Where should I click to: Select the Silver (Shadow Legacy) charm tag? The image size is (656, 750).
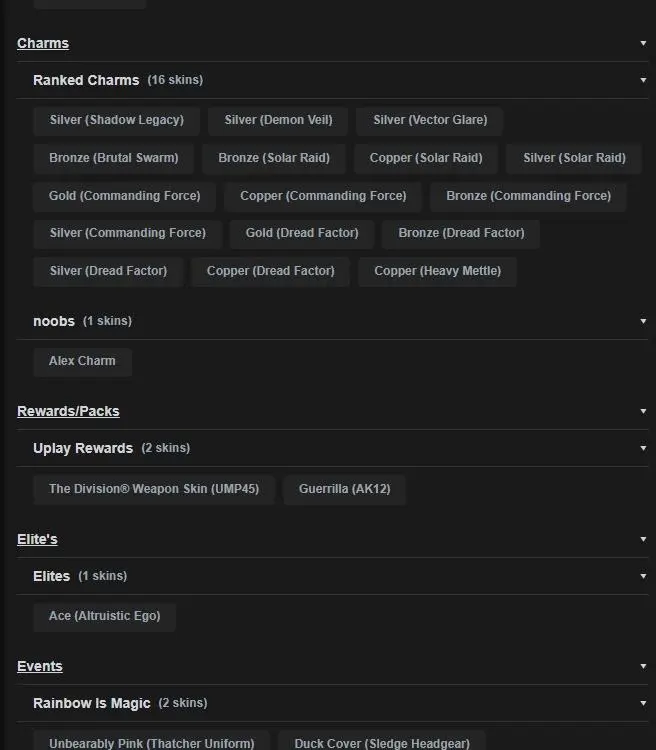[117, 121]
